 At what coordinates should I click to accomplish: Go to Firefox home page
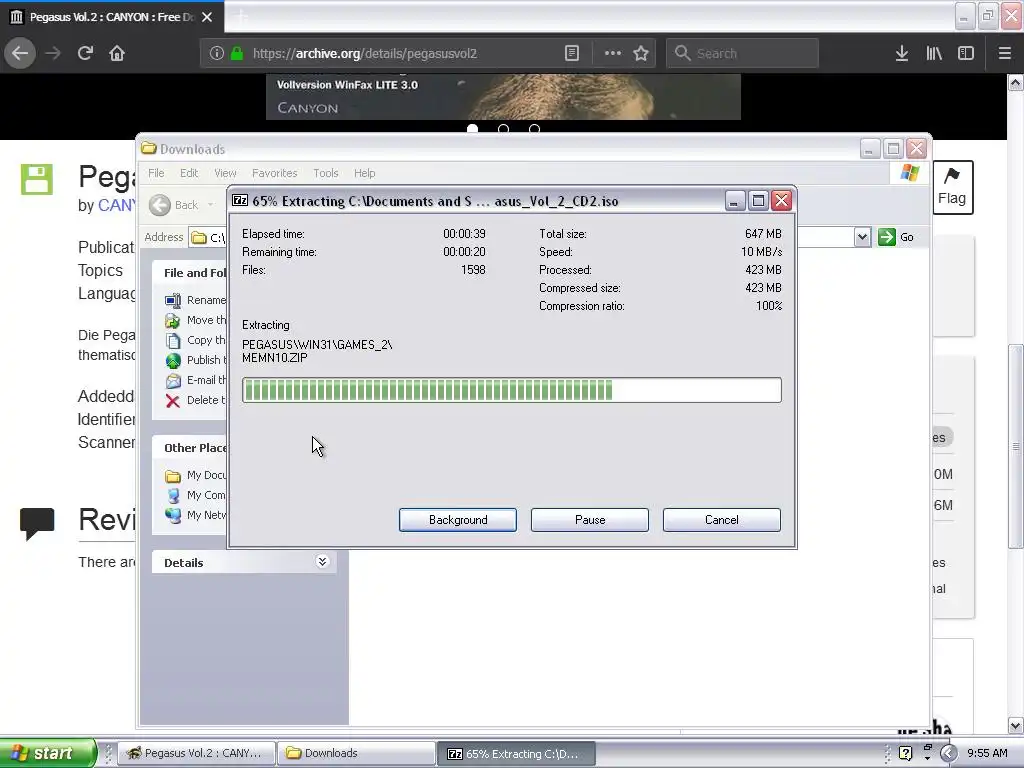pyautogui.click(x=117, y=53)
